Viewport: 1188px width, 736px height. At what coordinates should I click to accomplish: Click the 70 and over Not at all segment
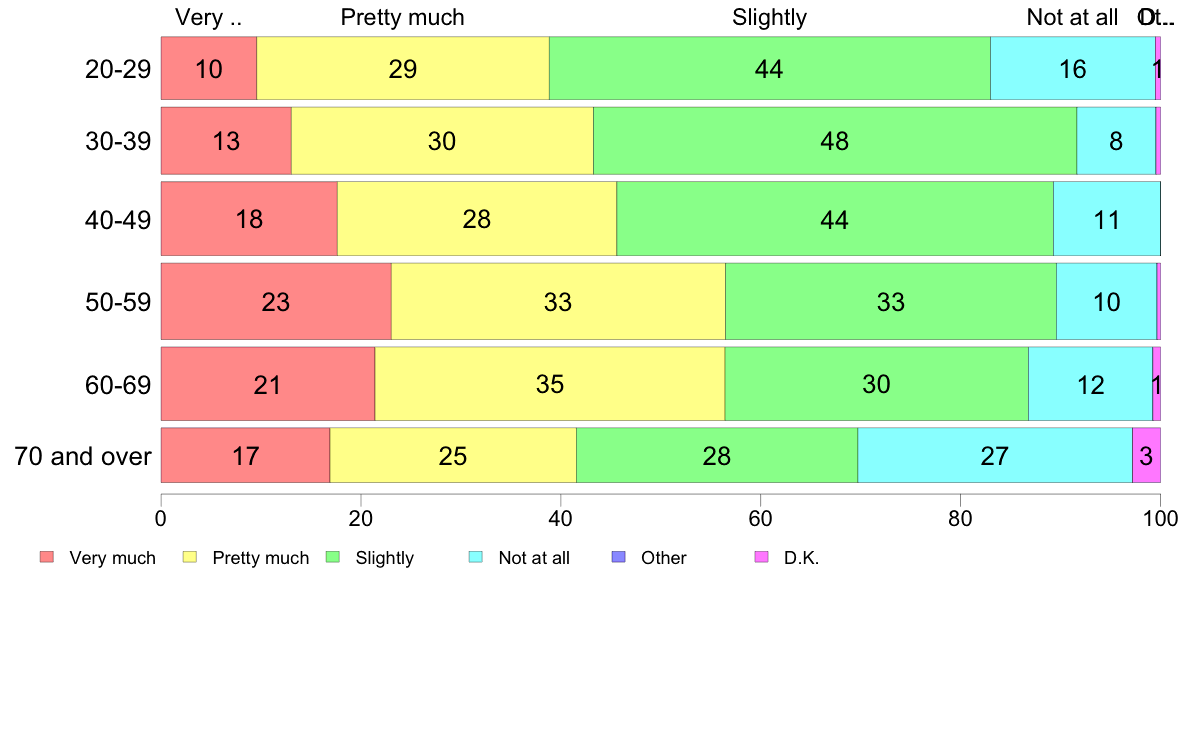pyautogui.click(x=995, y=456)
